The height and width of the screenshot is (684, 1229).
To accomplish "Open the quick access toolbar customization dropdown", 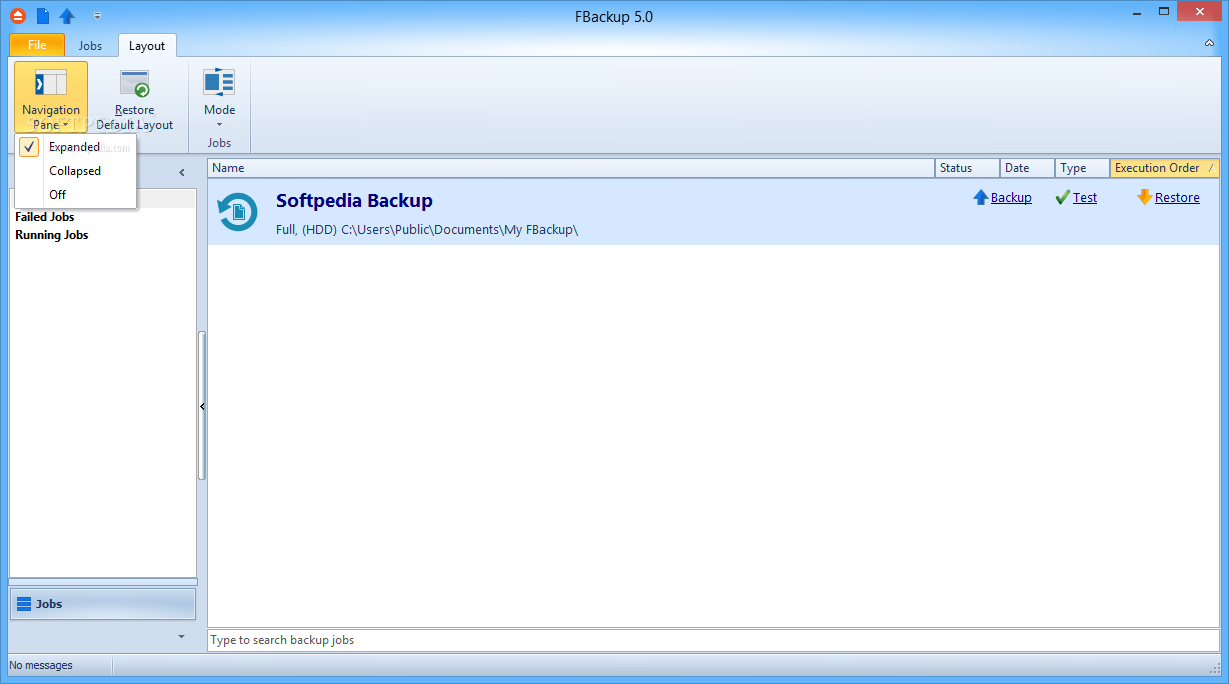I will point(97,15).
